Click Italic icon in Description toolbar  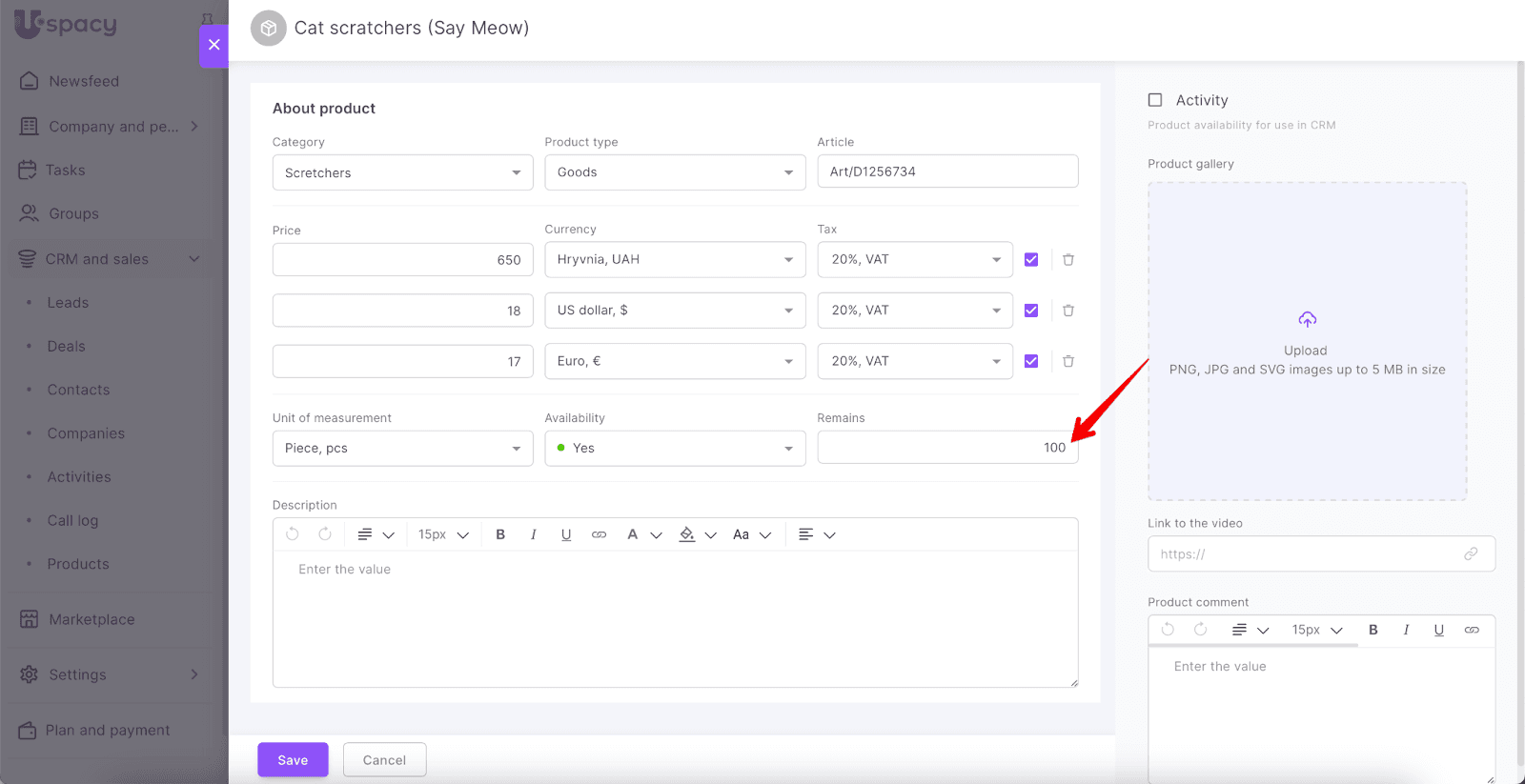click(533, 534)
